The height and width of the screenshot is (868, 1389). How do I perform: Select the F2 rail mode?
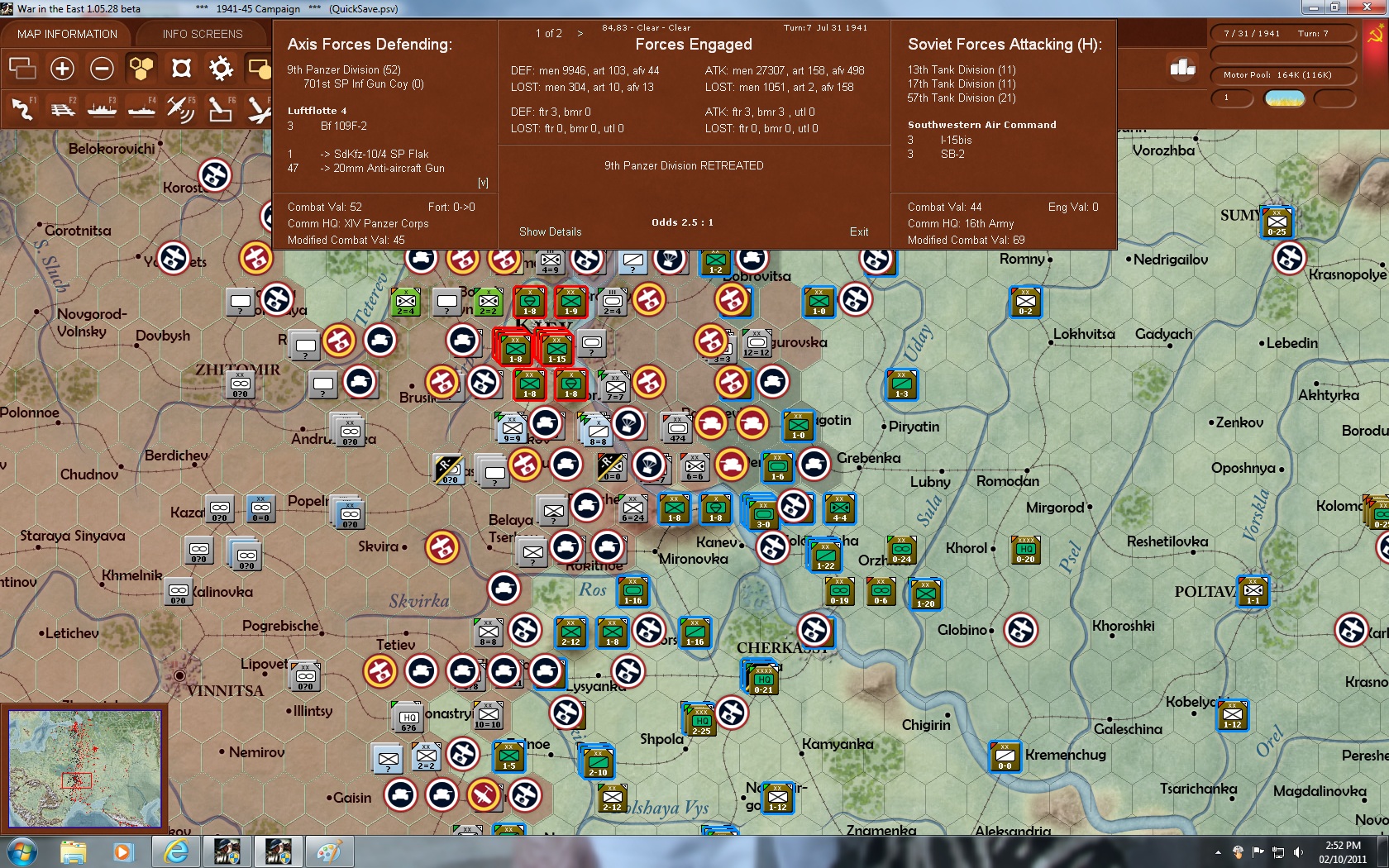click(x=62, y=109)
